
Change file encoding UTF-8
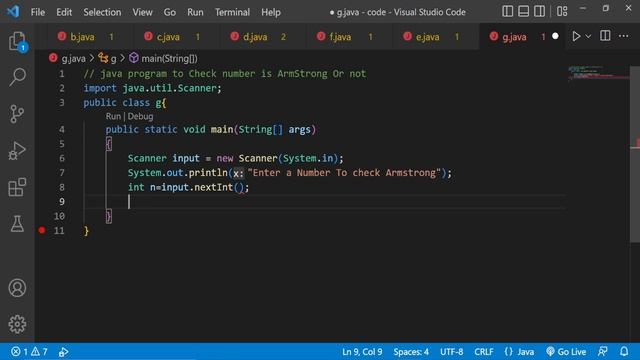click(451, 351)
